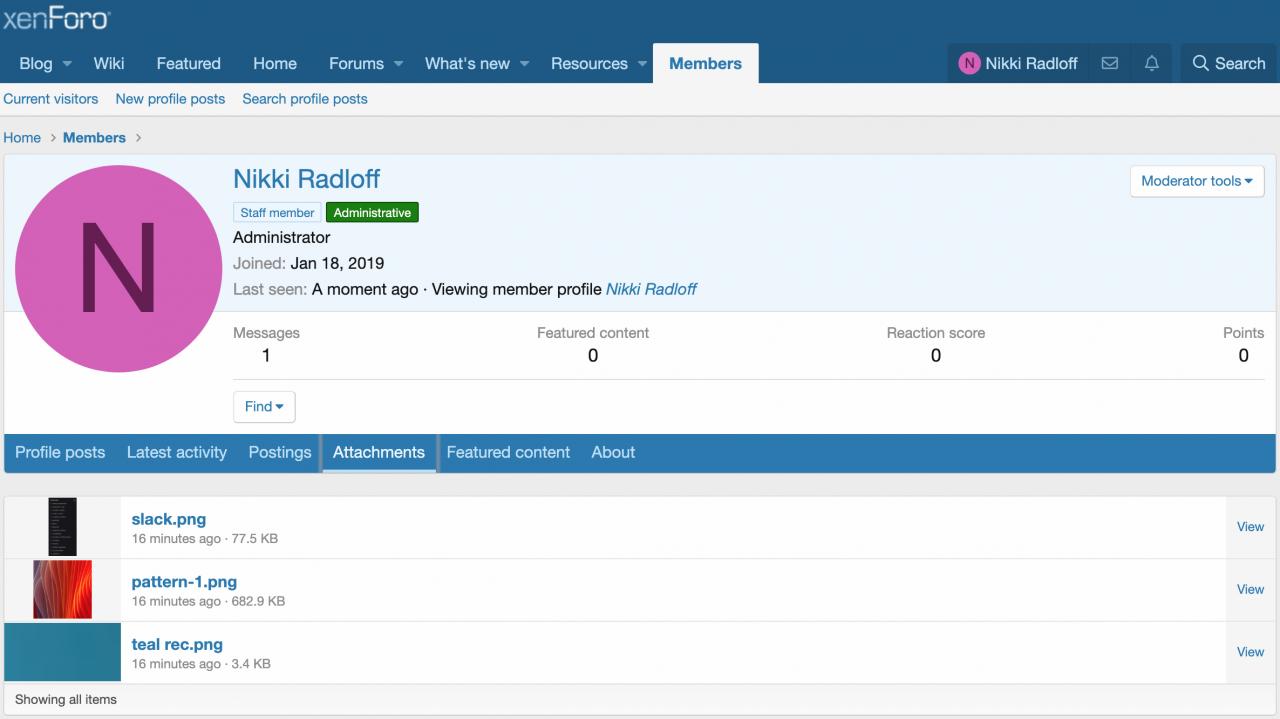View the slack.png attachment

click(x=1250, y=527)
